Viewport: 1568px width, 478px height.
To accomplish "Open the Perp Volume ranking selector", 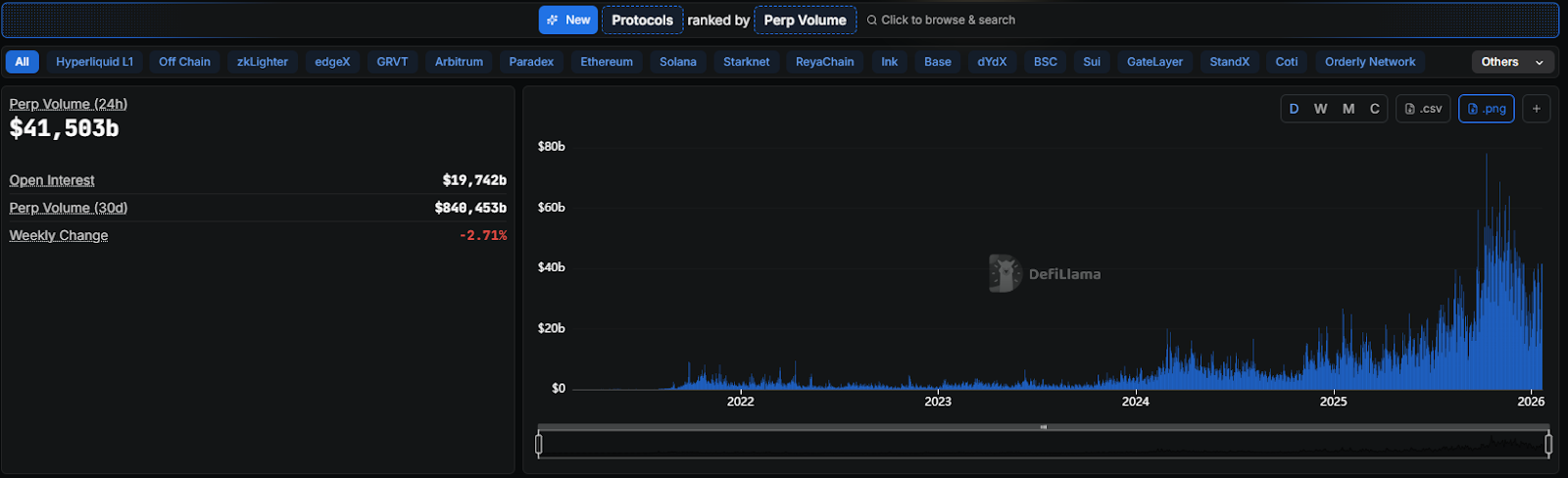I will coord(805,20).
